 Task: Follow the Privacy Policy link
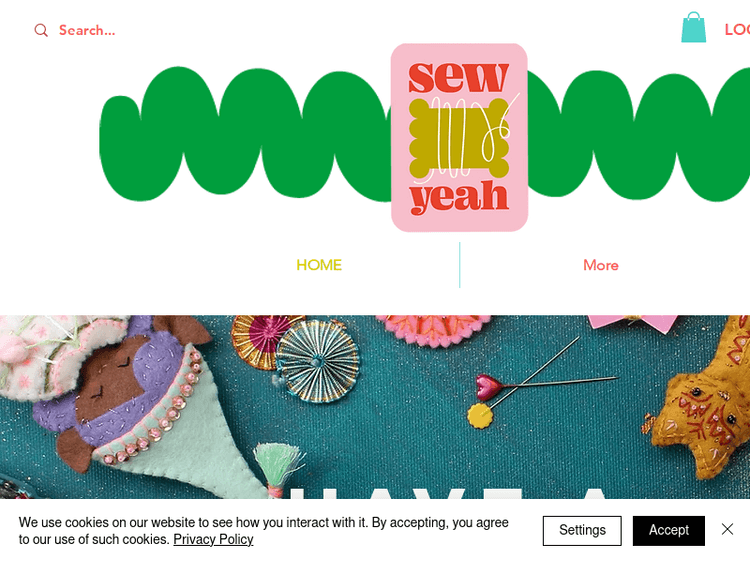tap(213, 539)
